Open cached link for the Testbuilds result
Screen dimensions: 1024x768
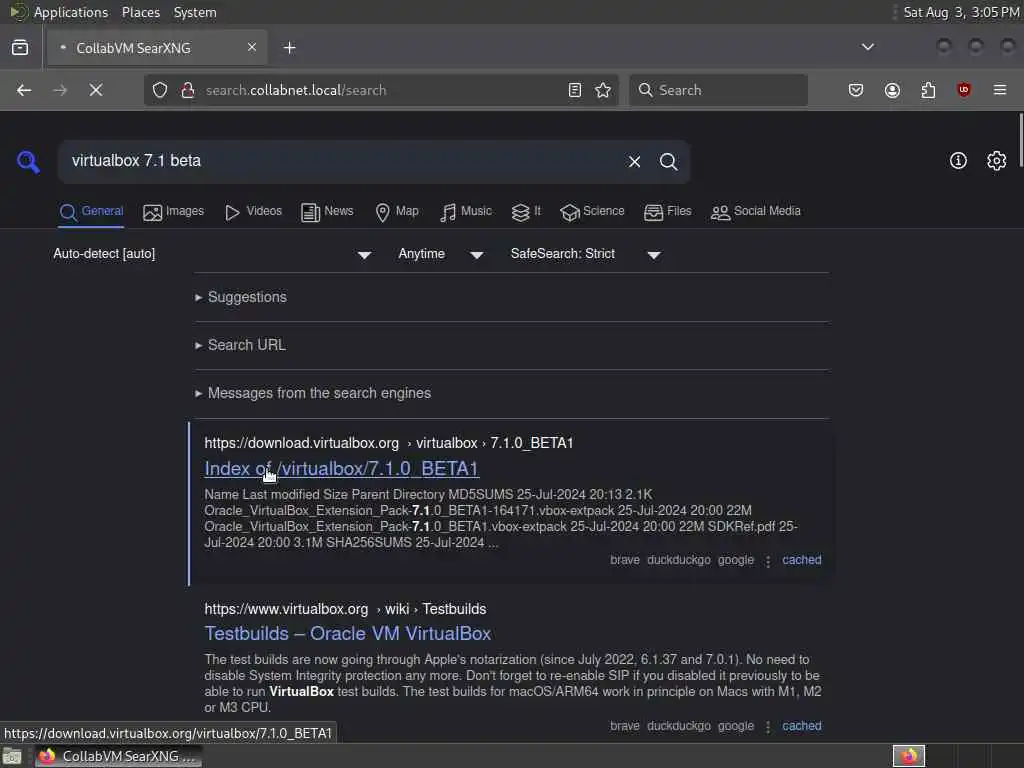(x=802, y=726)
